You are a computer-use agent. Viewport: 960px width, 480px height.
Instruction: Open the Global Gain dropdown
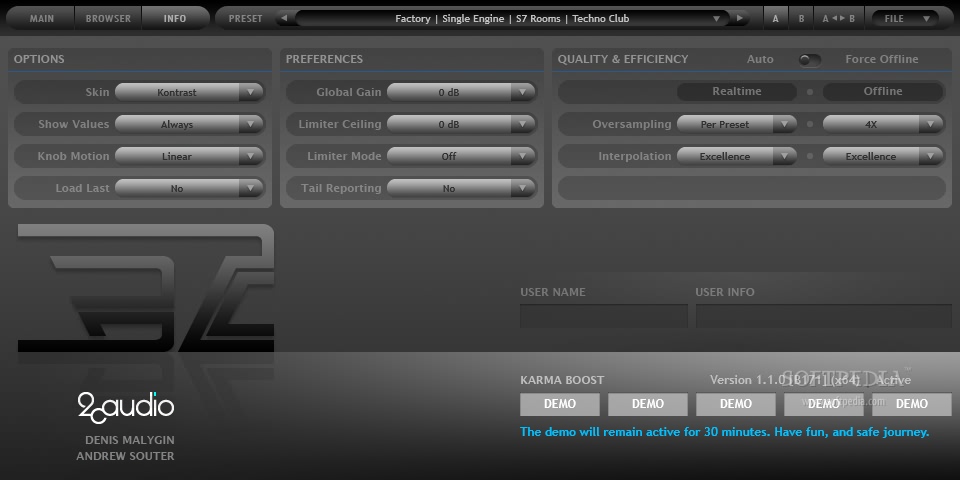[461, 92]
